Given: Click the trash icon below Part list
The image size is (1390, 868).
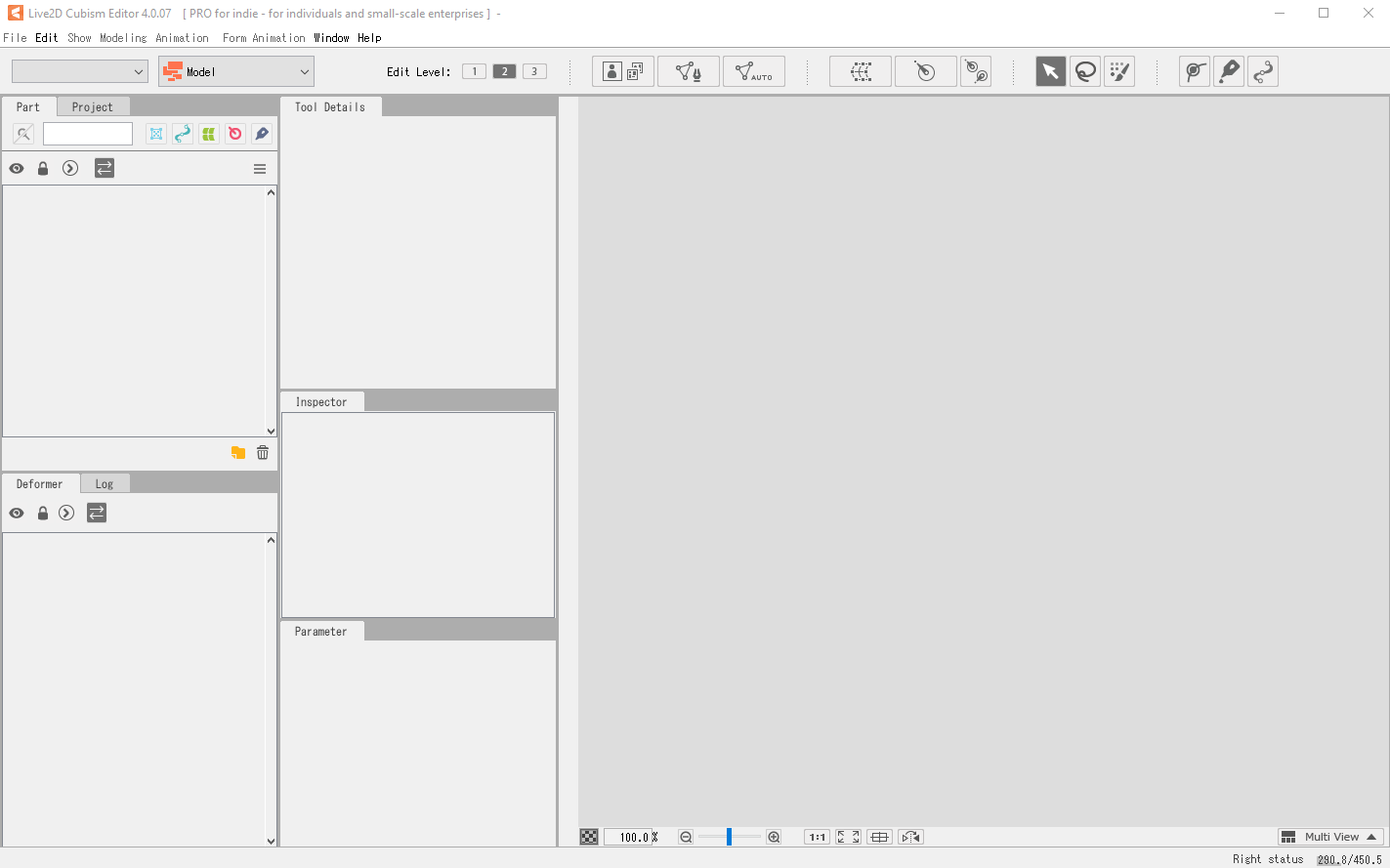Looking at the screenshot, I should click(263, 452).
